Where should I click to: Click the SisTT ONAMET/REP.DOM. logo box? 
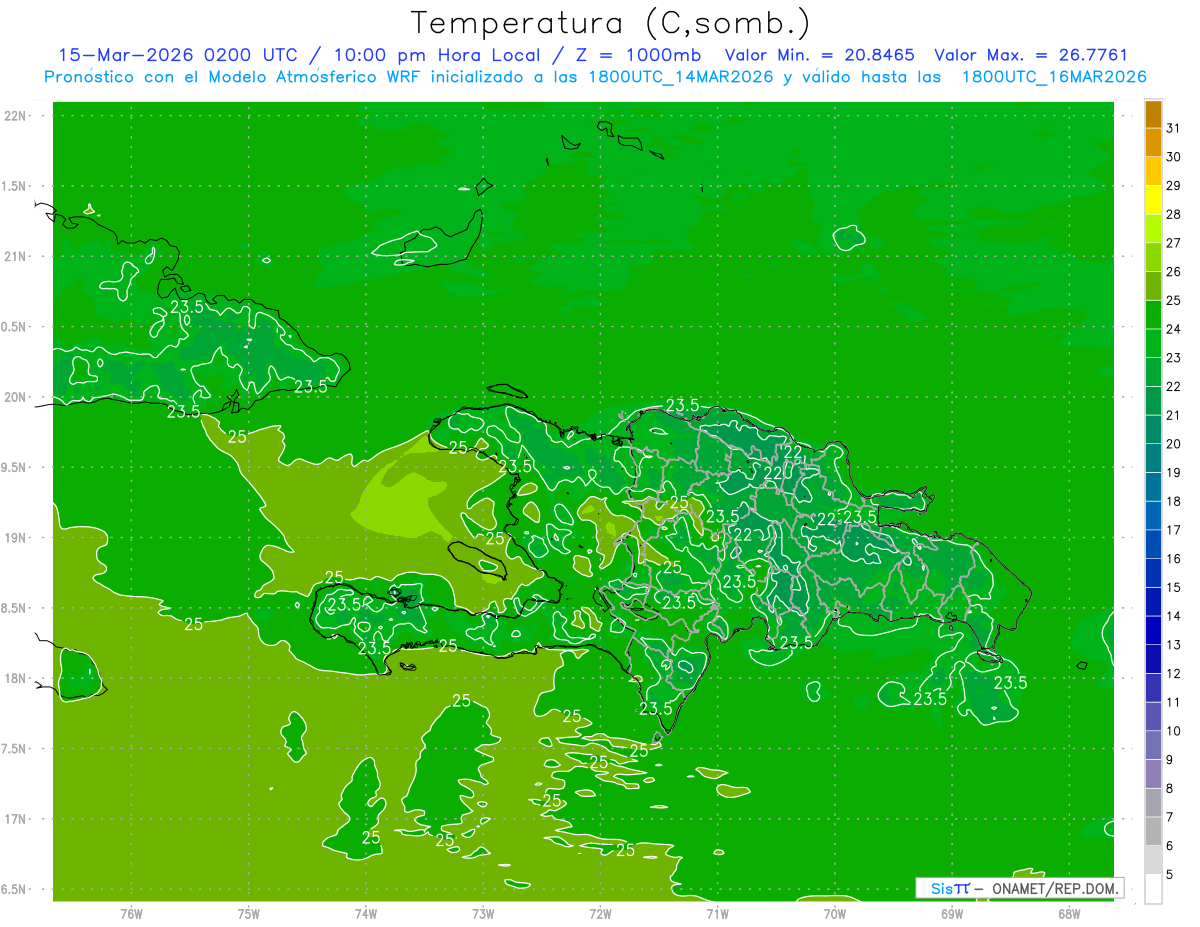point(1019,888)
